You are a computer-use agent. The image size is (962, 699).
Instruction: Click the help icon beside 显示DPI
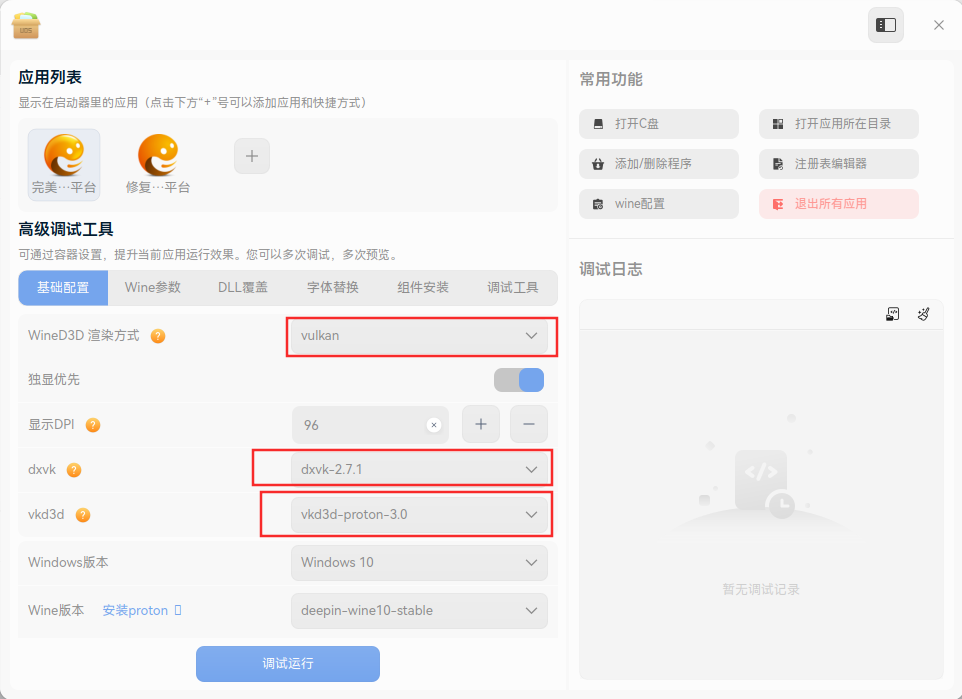(93, 425)
